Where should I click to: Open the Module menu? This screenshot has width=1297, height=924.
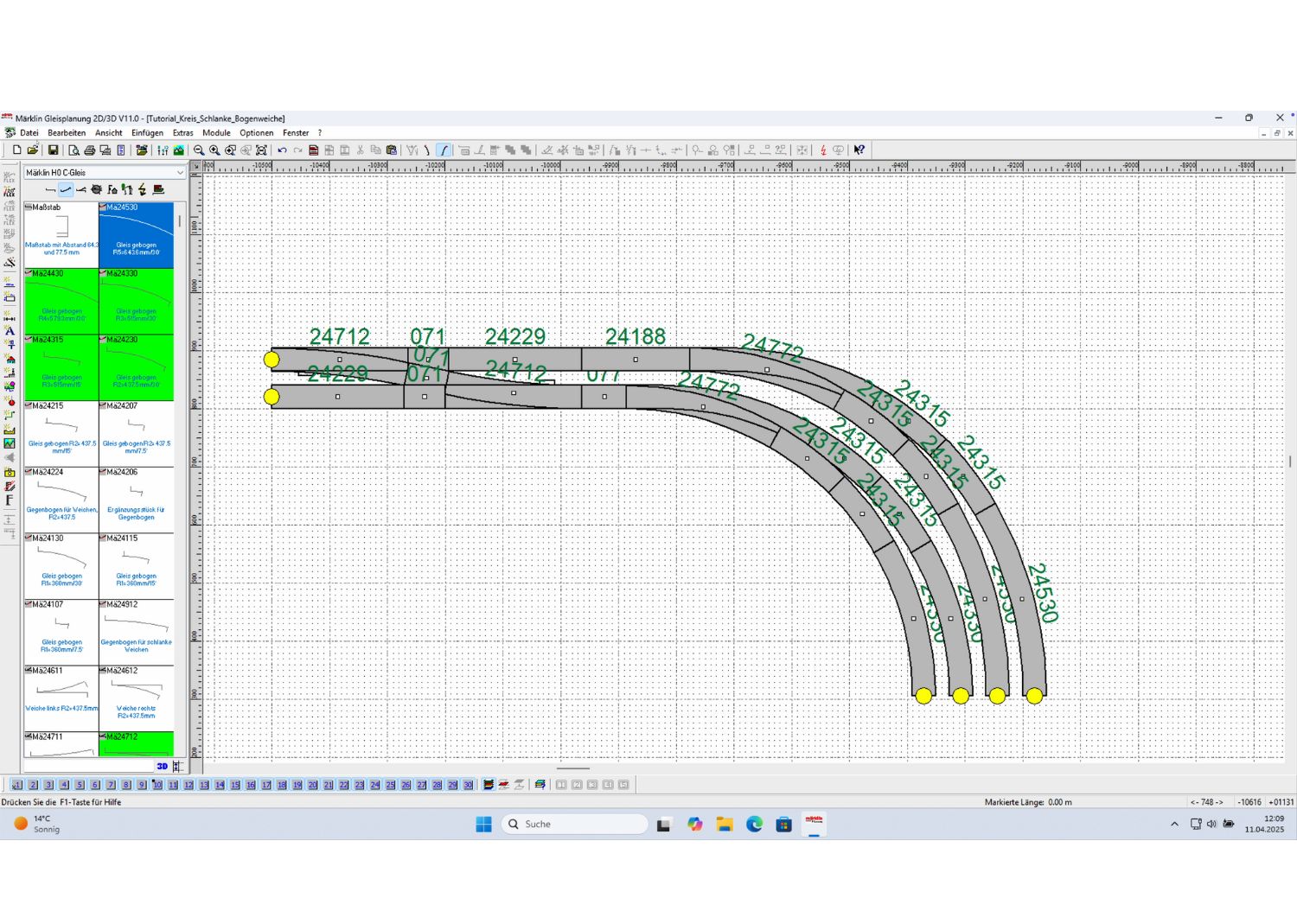[216, 133]
